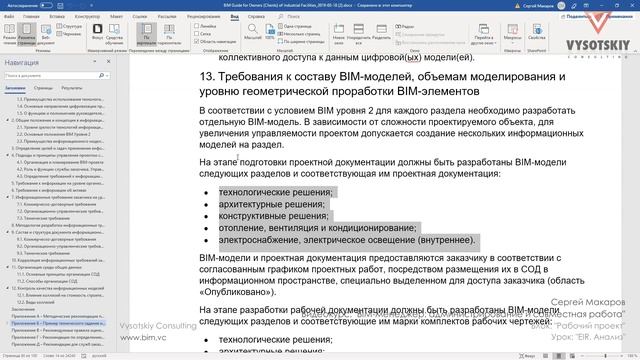Collapse heading 9 in the navigation tree
The height and width of the screenshot is (360, 640).
7,232
